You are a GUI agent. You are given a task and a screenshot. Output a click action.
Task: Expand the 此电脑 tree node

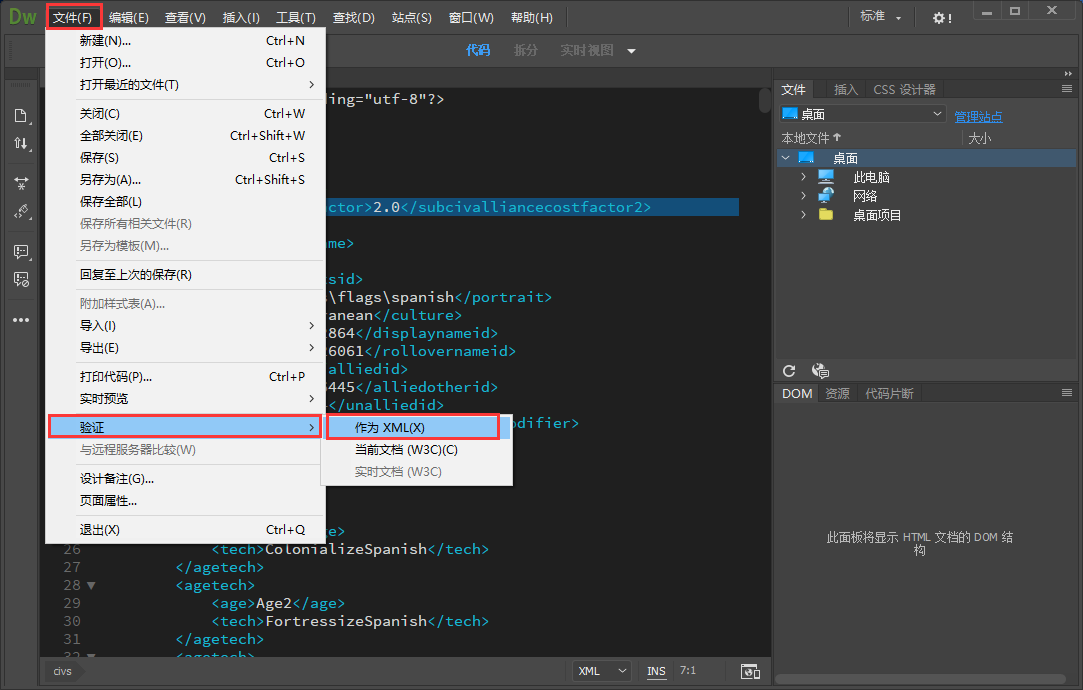tap(803, 177)
